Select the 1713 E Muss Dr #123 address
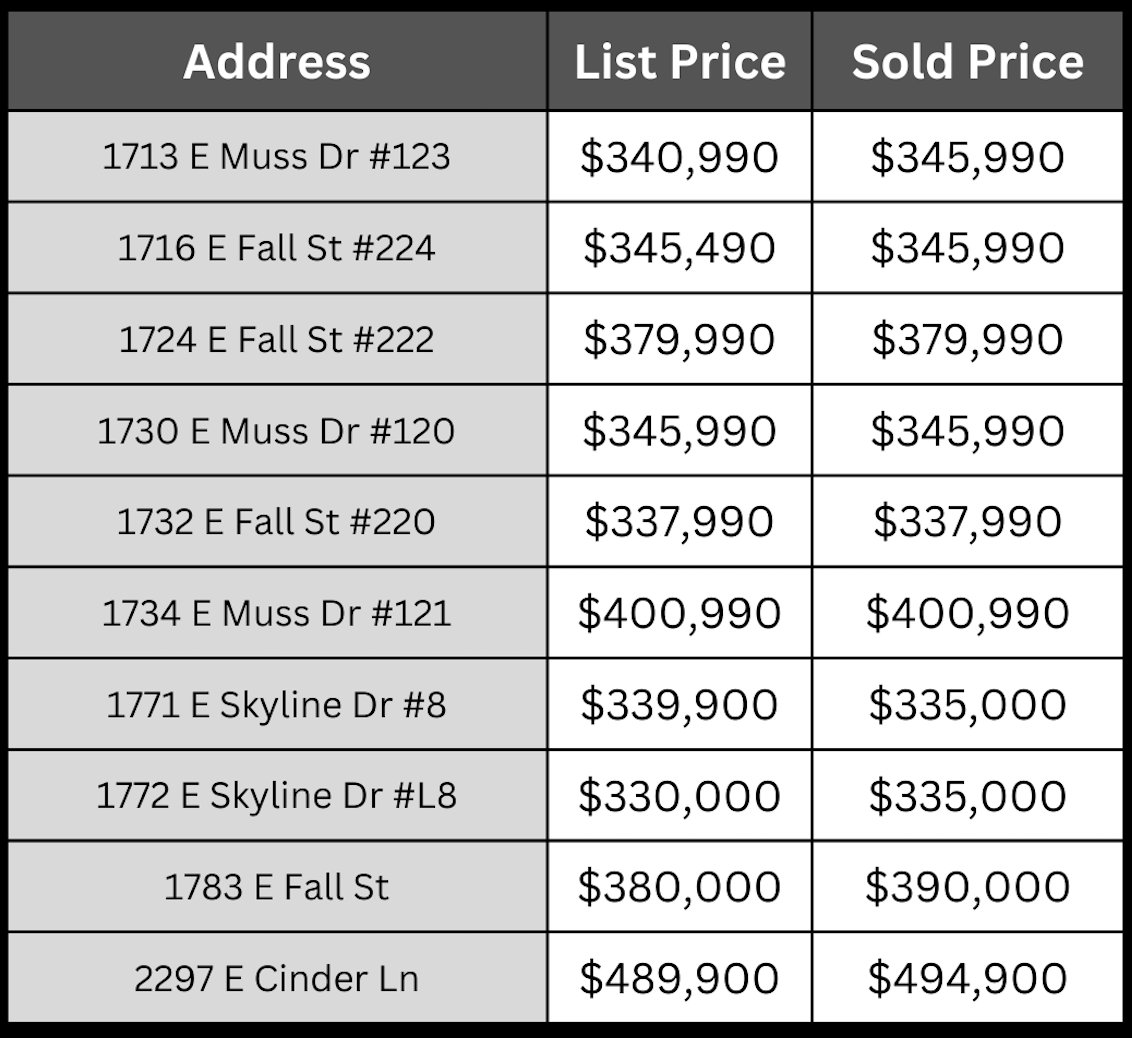Screen dimensions: 1132x1038 tap(277, 157)
